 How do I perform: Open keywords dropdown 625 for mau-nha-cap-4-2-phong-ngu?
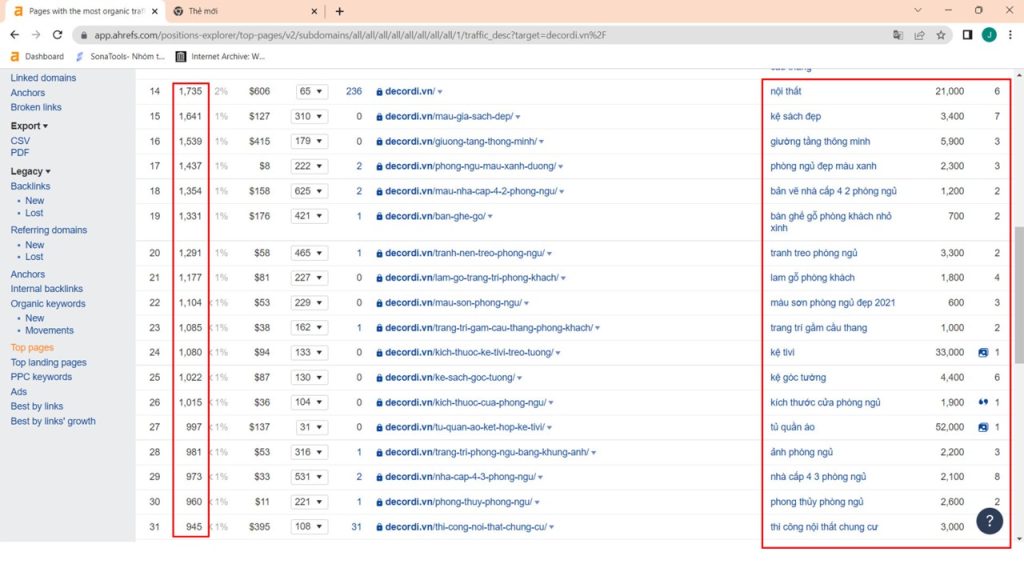[308, 191]
